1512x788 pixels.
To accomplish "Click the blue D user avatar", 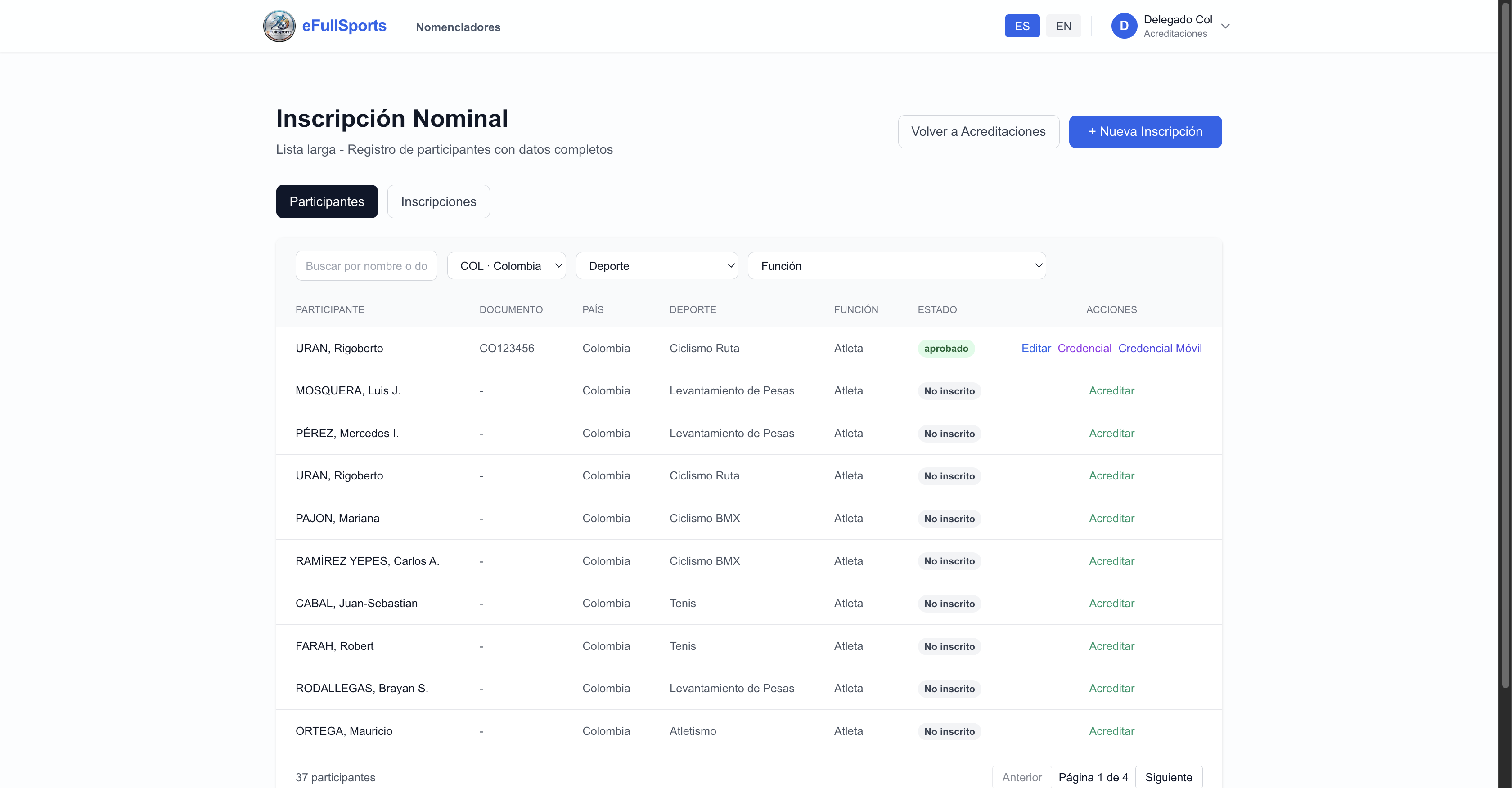I will pos(1124,26).
